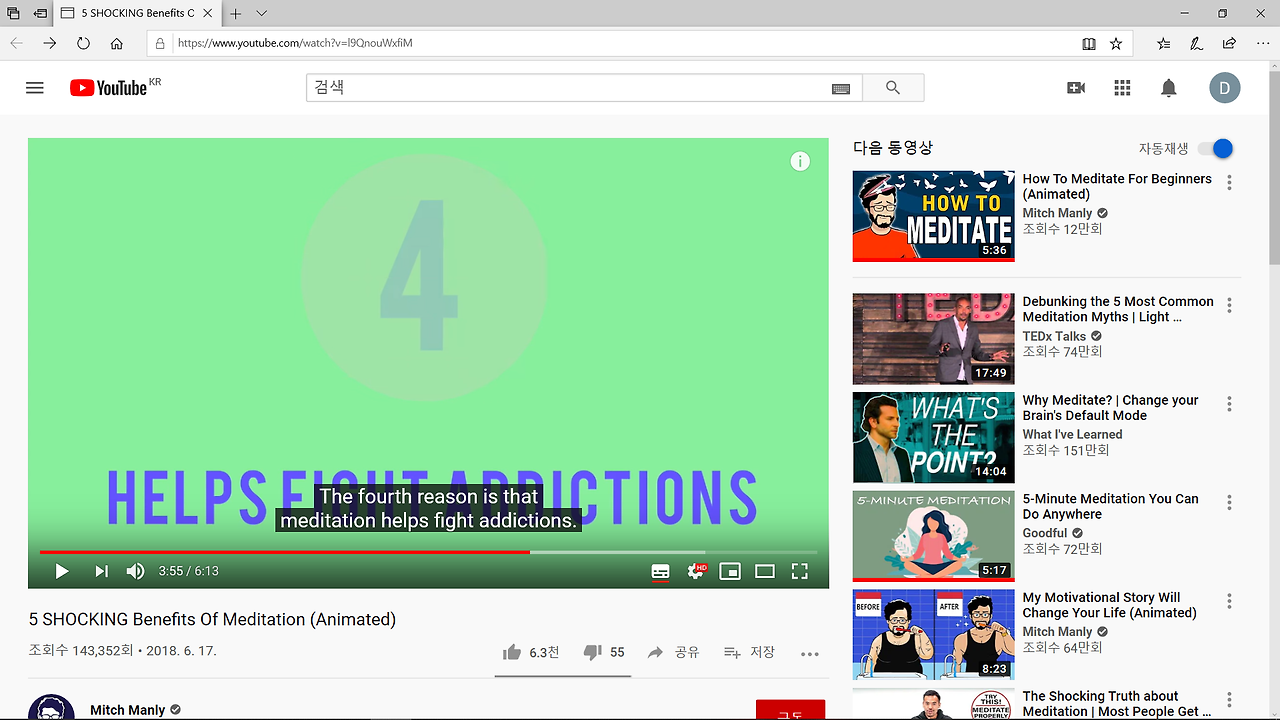1280x720 pixels.
Task: Open the Create video camera icon
Action: pyautogui.click(x=1075, y=88)
